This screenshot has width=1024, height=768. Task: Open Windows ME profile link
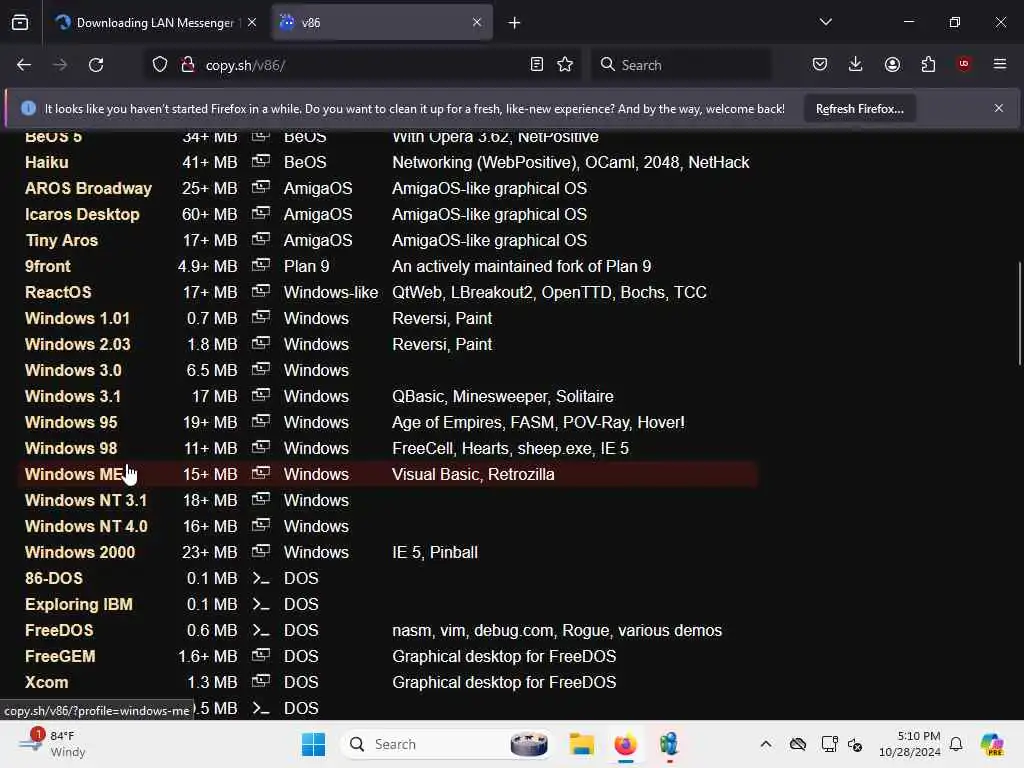pyautogui.click(x=73, y=474)
